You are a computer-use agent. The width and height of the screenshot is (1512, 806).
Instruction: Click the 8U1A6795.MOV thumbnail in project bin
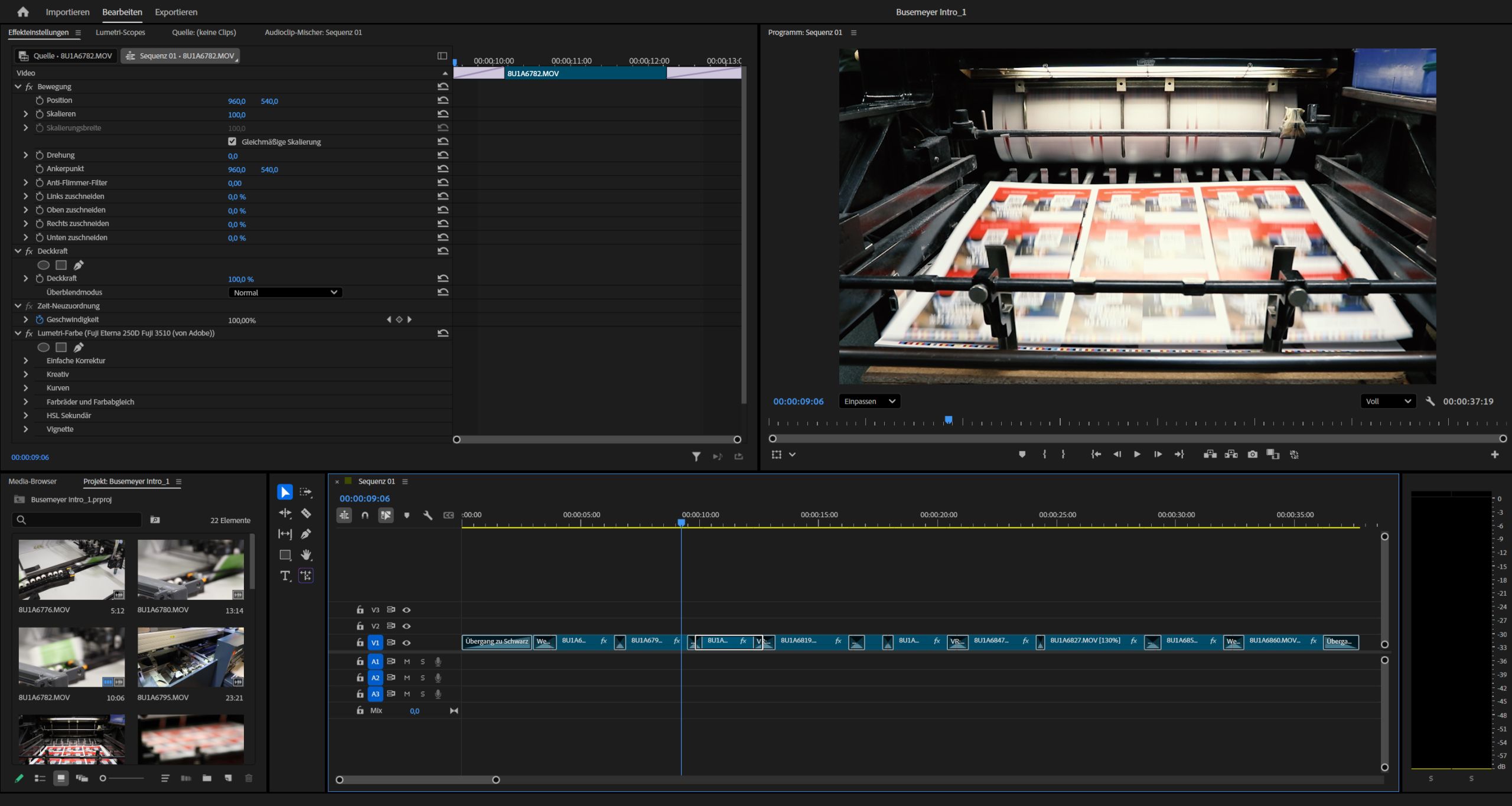tap(191, 657)
